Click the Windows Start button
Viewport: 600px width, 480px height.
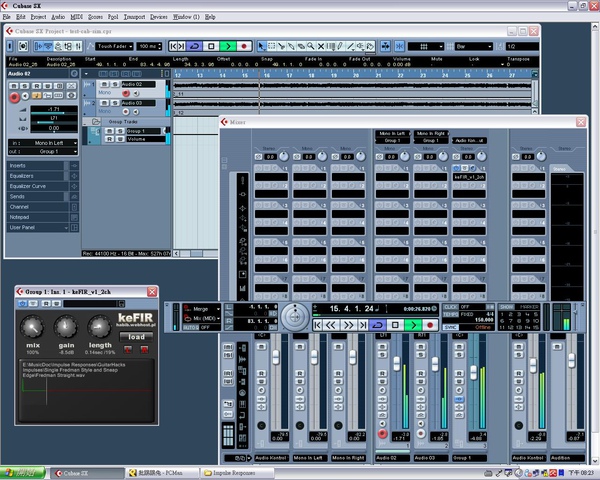23,473
